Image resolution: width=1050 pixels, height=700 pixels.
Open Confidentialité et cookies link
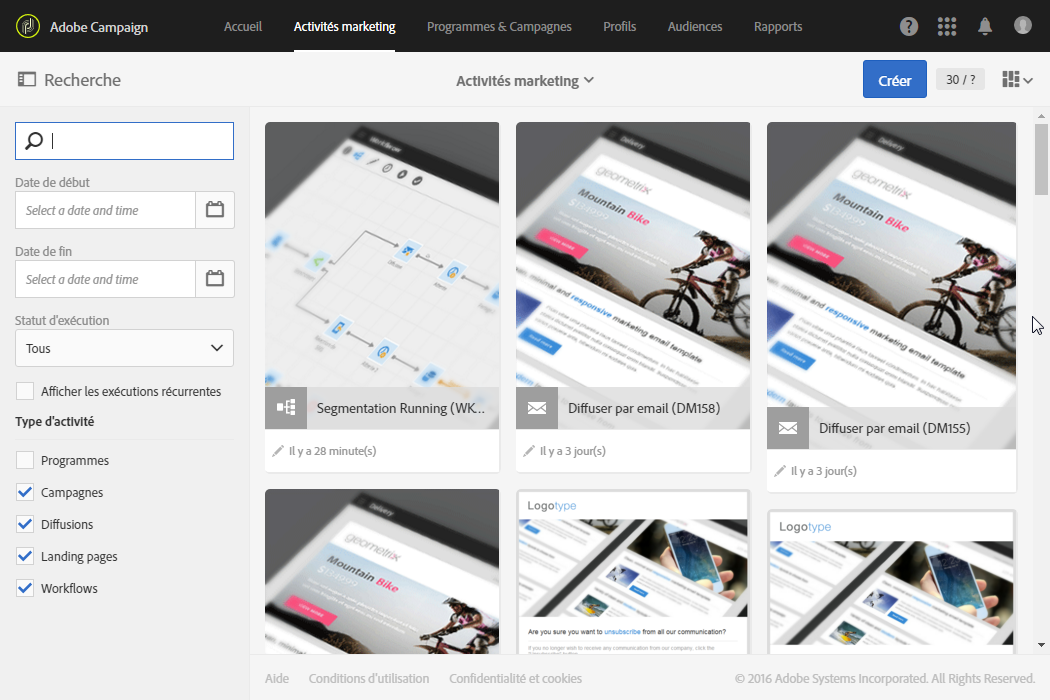click(x=515, y=679)
